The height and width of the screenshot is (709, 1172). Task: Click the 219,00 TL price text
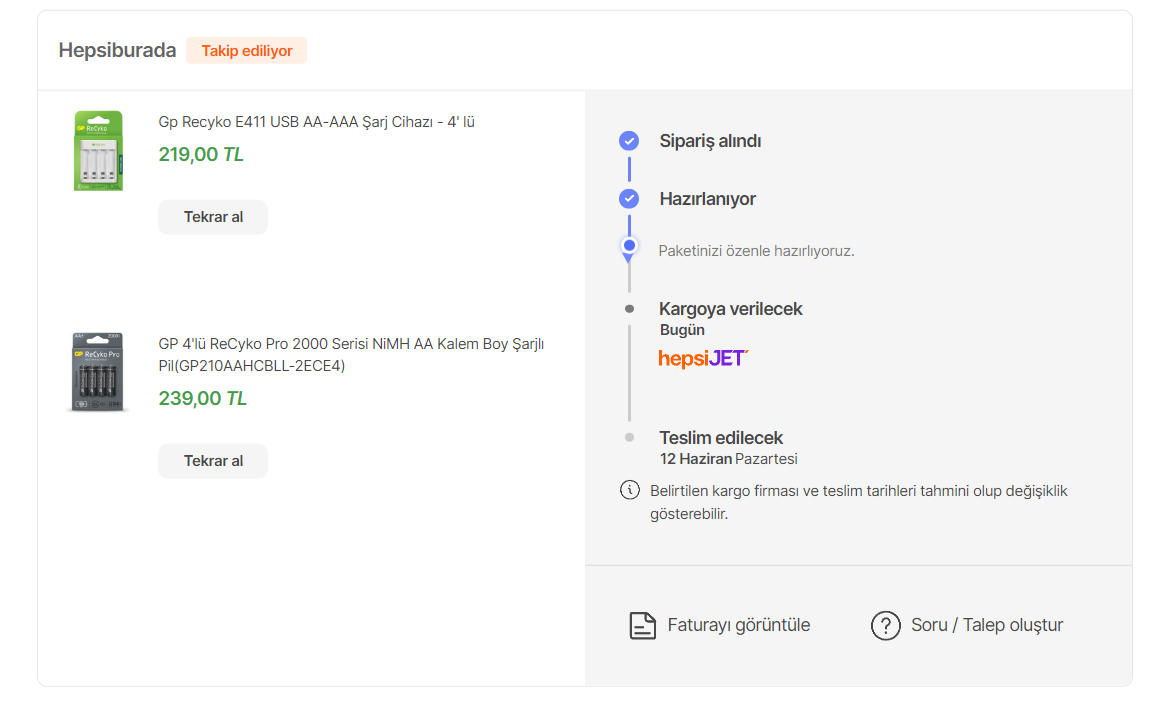click(201, 155)
